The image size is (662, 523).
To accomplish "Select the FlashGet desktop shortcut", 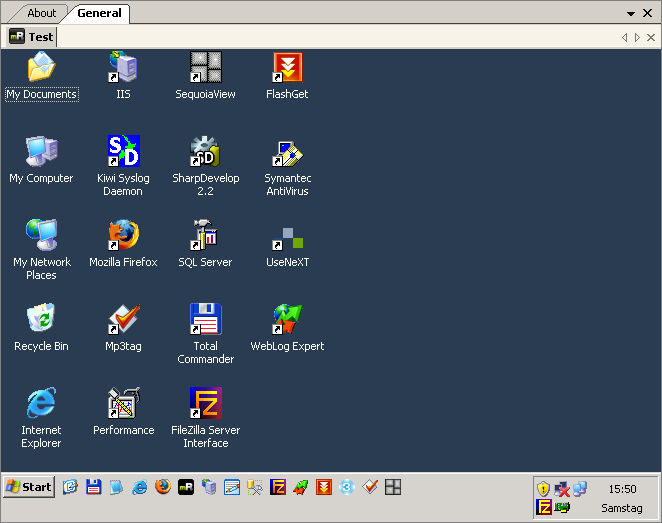I will tap(287, 76).
